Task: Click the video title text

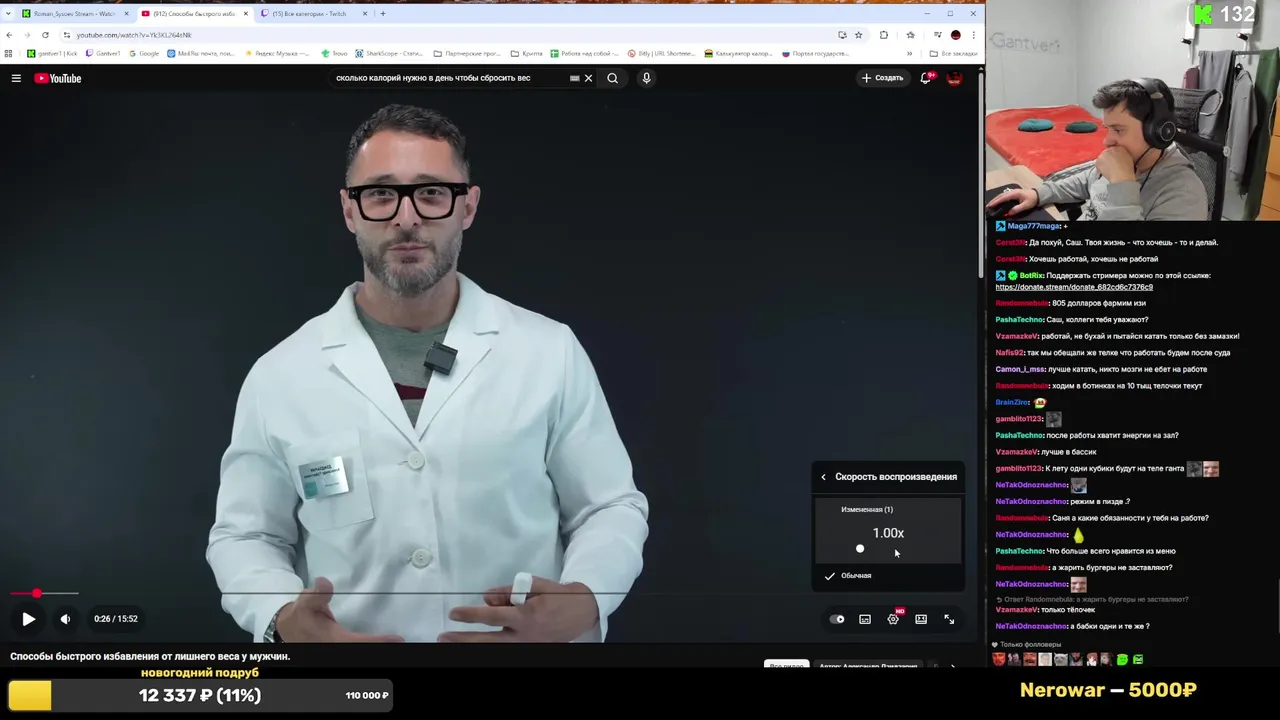Action: pyautogui.click(x=150, y=656)
